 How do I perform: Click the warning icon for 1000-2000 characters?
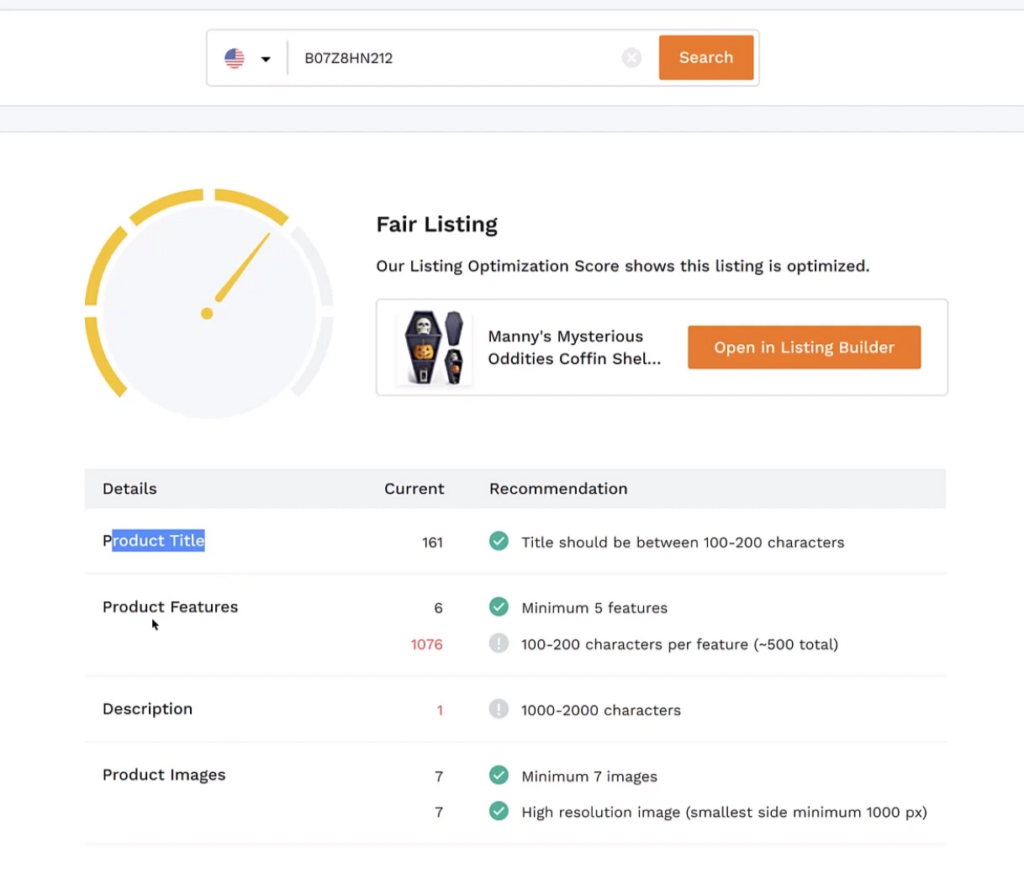coord(498,709)
